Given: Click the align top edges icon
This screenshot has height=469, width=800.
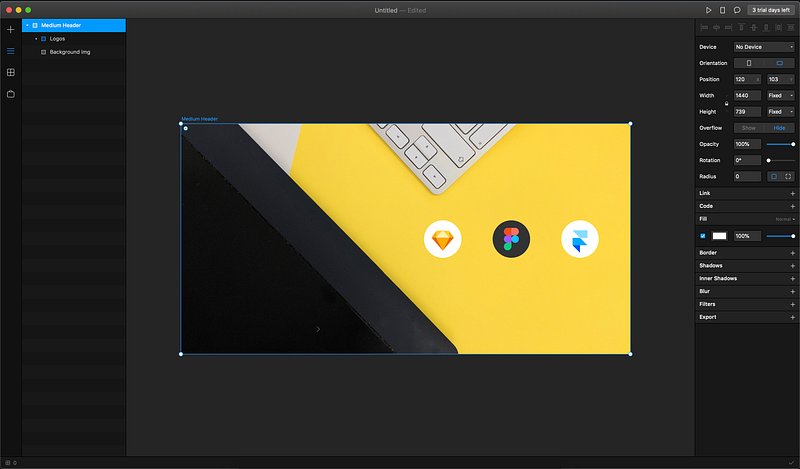Looking at the screenshot, I should [x=741, y=28].
